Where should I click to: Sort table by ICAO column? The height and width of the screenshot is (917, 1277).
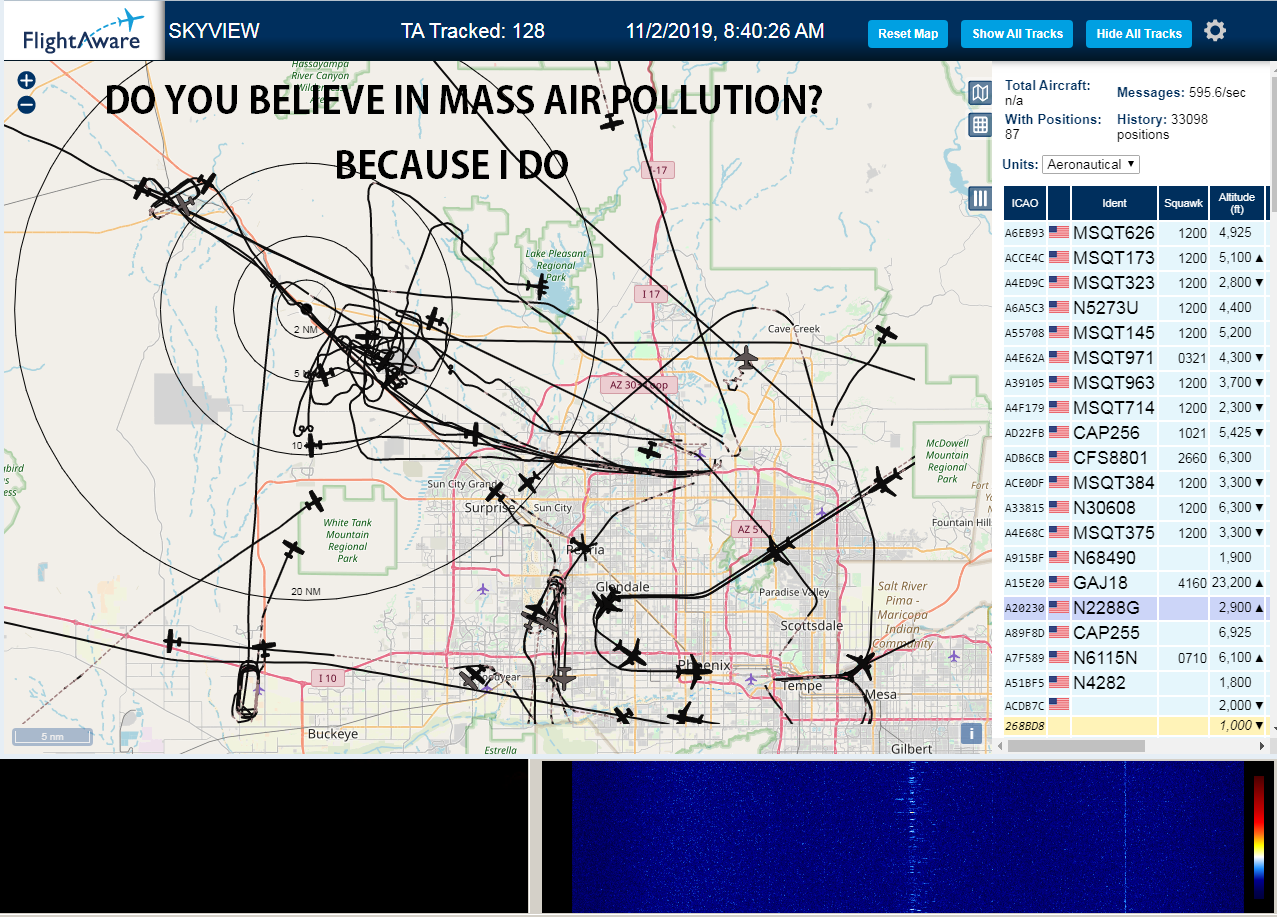click(1024, 203)
